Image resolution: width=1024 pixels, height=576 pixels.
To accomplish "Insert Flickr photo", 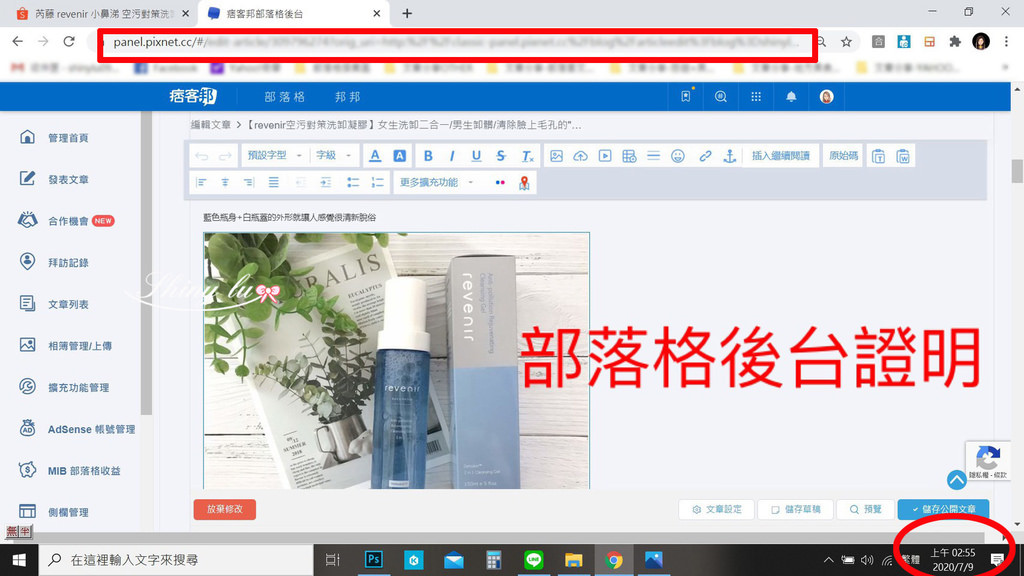I will pos(500,183).
